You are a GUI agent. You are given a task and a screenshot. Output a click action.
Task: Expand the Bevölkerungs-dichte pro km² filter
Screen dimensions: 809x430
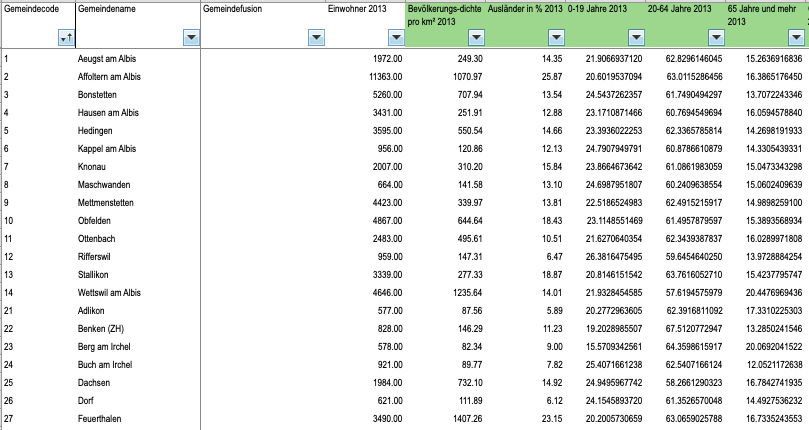click(476, 37)
